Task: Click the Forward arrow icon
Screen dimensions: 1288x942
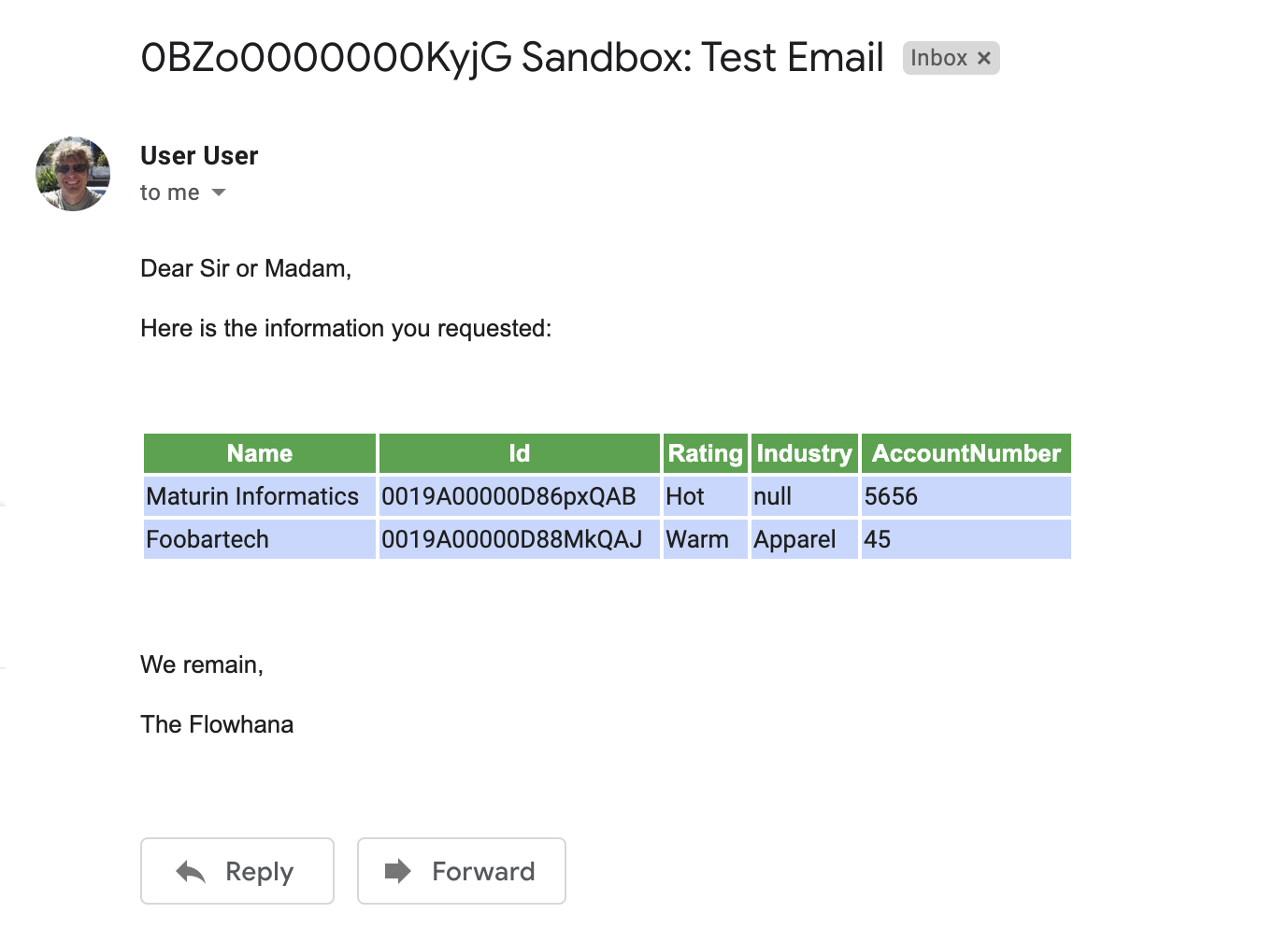Action: [x=398, y=871]
